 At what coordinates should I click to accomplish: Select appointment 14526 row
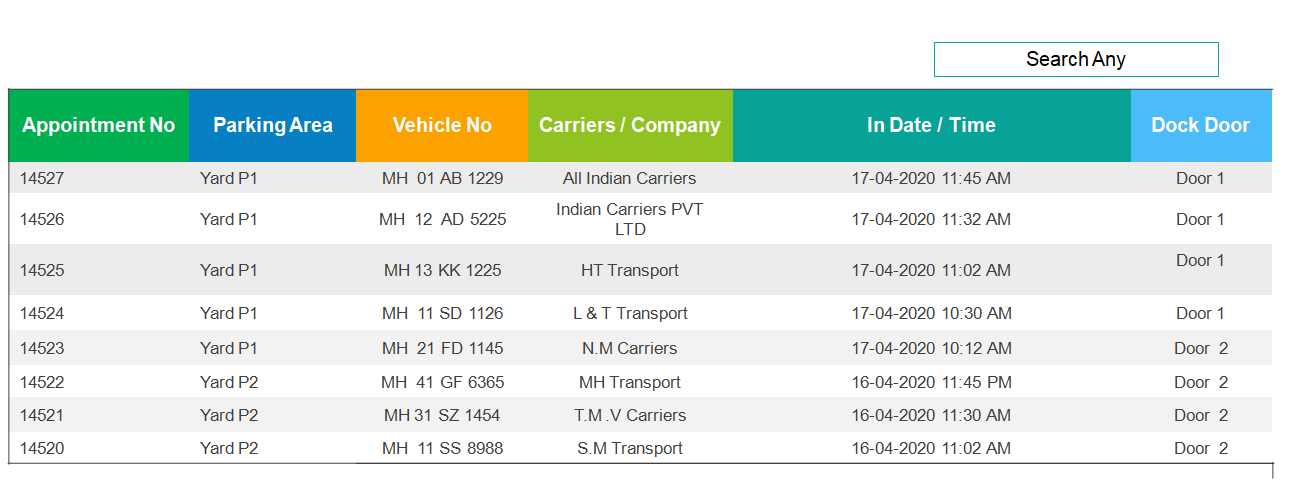(42, 219)
